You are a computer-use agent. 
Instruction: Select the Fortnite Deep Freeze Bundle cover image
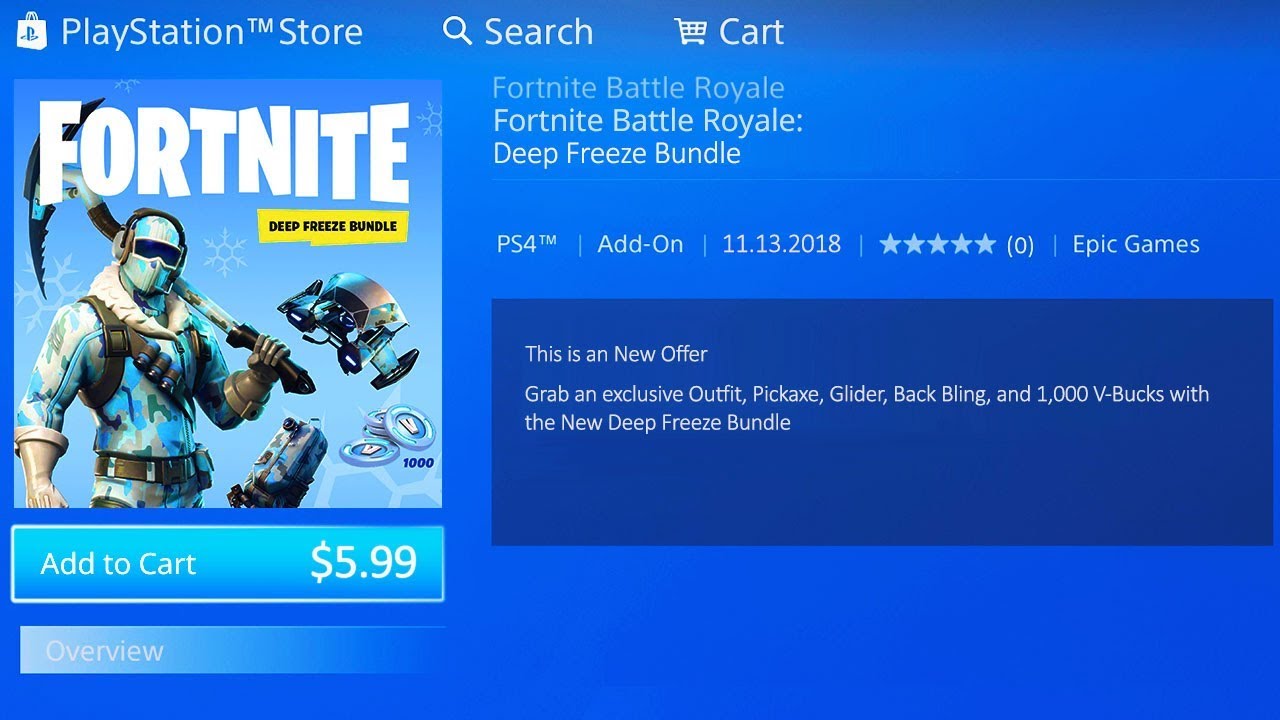coord(228,294)
